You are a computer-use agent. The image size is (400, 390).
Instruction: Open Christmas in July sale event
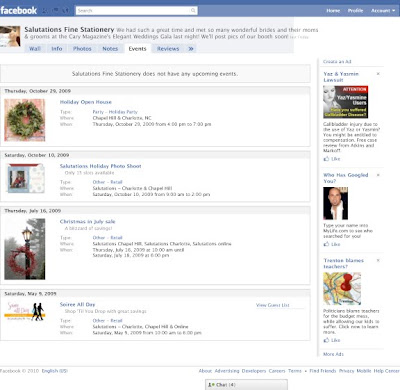tap(87, 221)
